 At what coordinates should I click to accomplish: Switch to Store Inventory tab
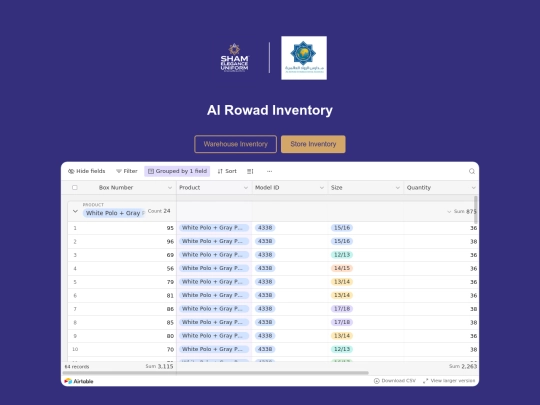coord(313,144)
